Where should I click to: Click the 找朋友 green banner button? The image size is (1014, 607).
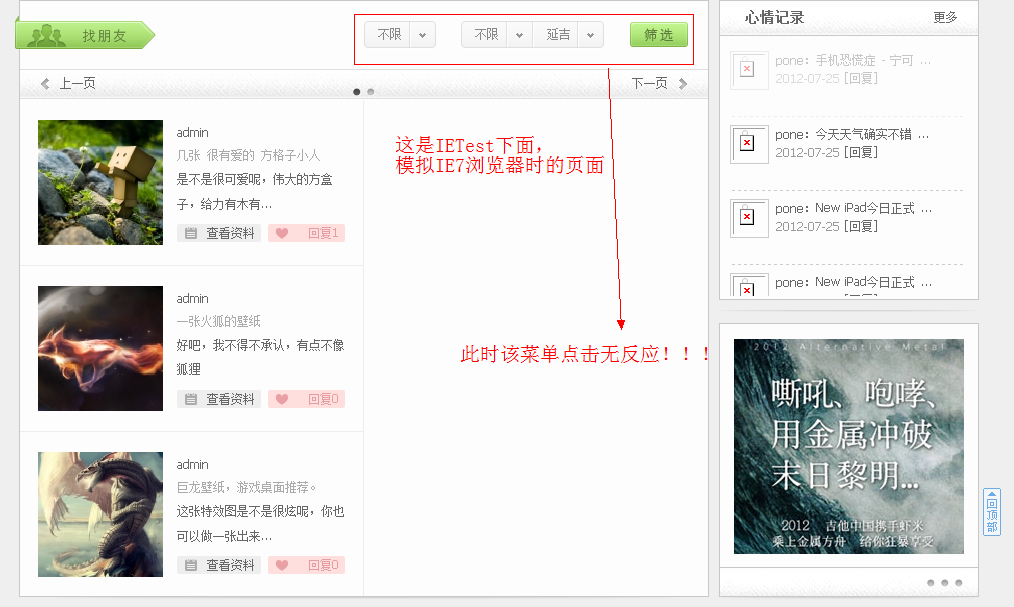[x=85, y=35]
